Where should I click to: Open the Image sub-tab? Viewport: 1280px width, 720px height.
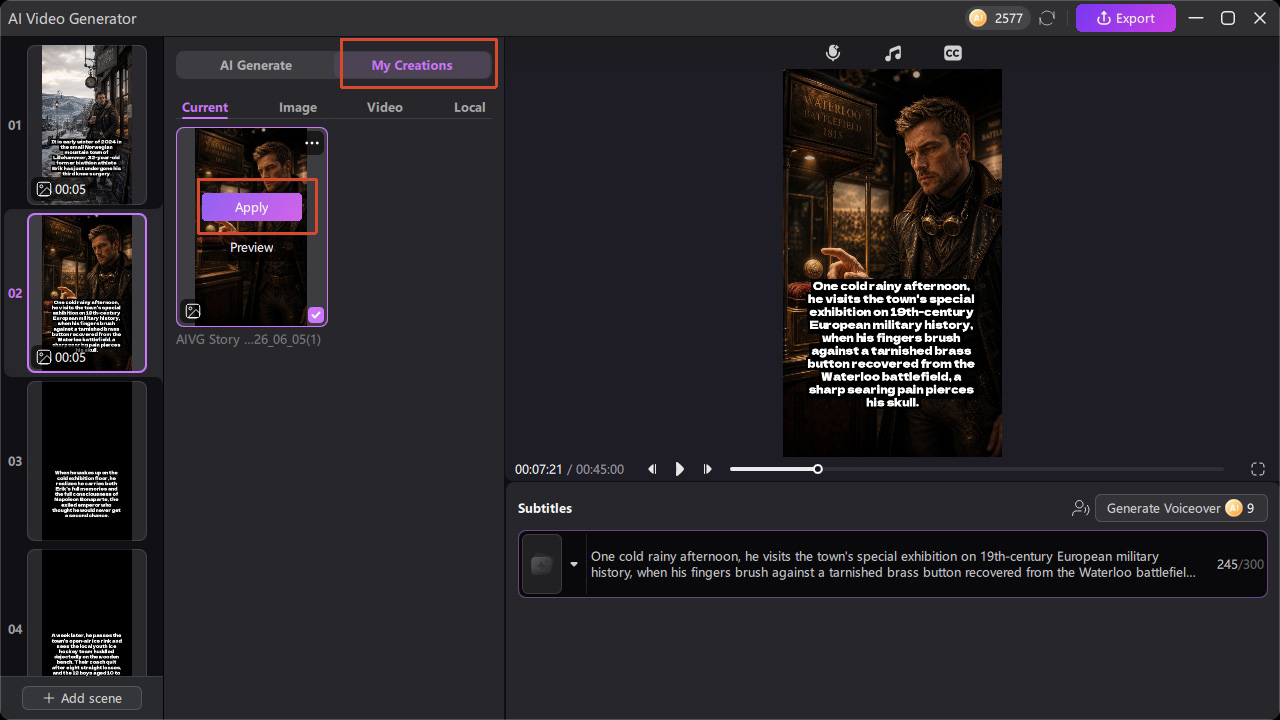pyautogui.click(x=298, y=107)
